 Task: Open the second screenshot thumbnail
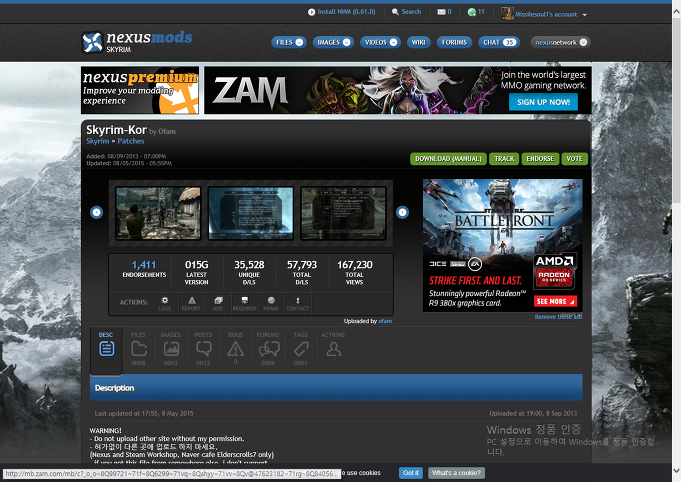251,213
